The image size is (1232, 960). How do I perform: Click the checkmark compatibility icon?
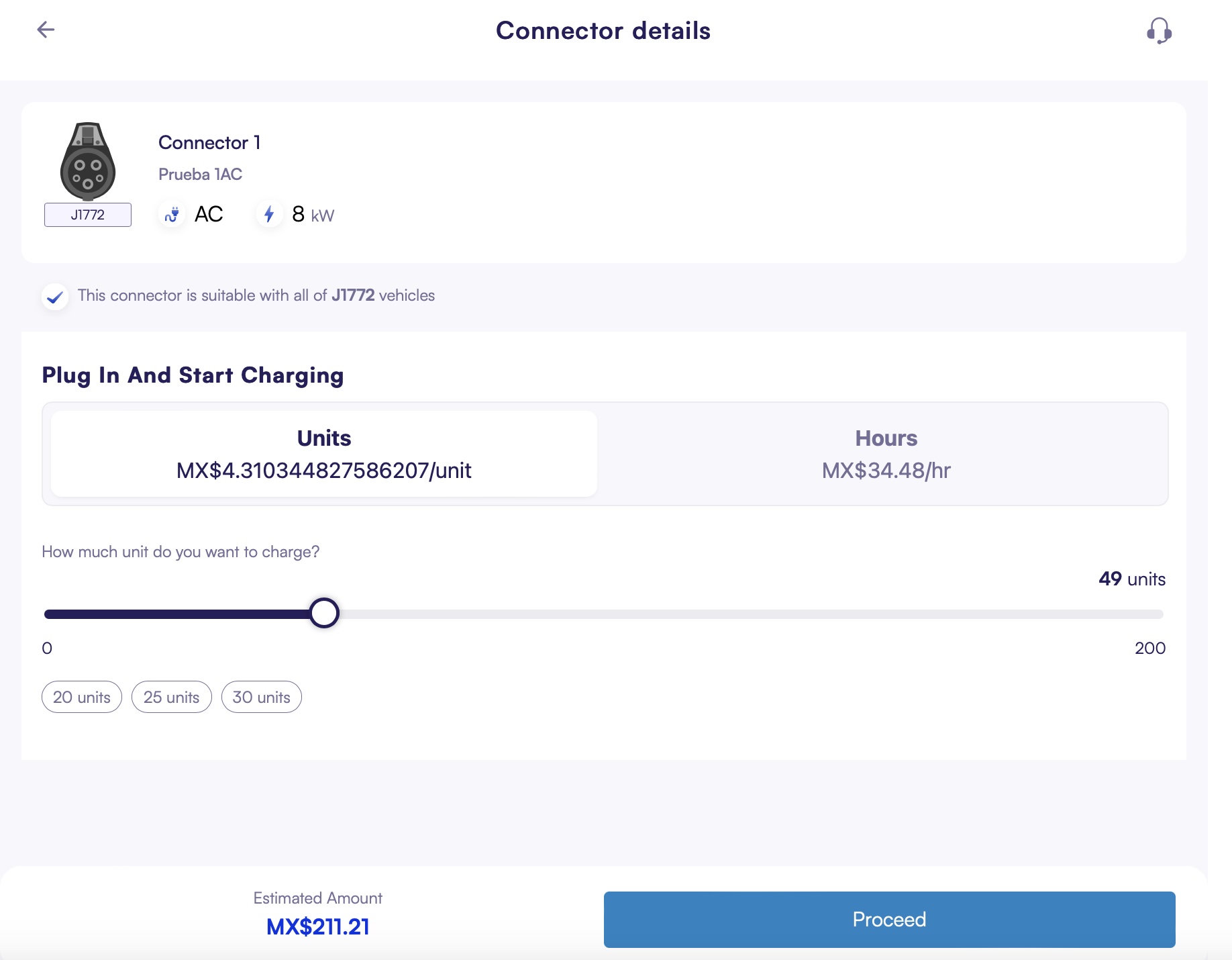click(55, 296)
